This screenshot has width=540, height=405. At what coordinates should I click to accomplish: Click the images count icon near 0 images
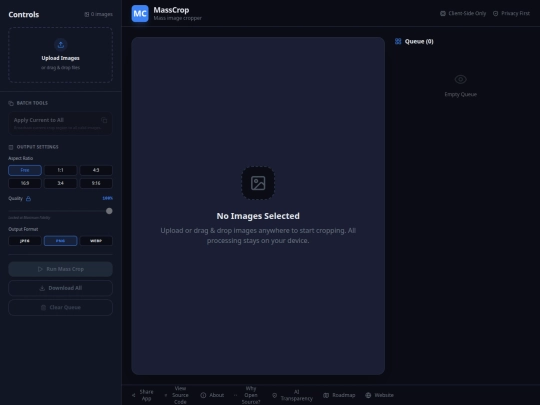87,14
